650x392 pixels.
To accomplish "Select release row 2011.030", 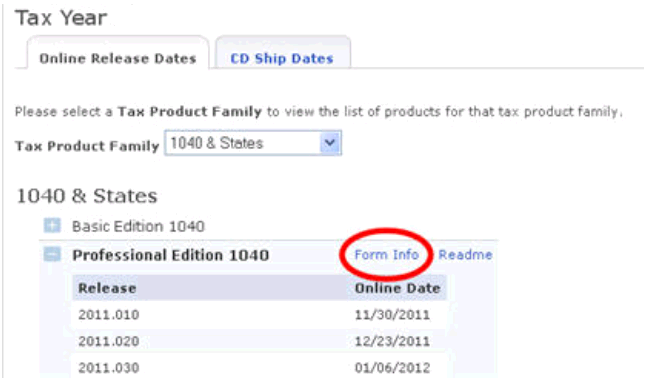I will [x=260, y=367].
